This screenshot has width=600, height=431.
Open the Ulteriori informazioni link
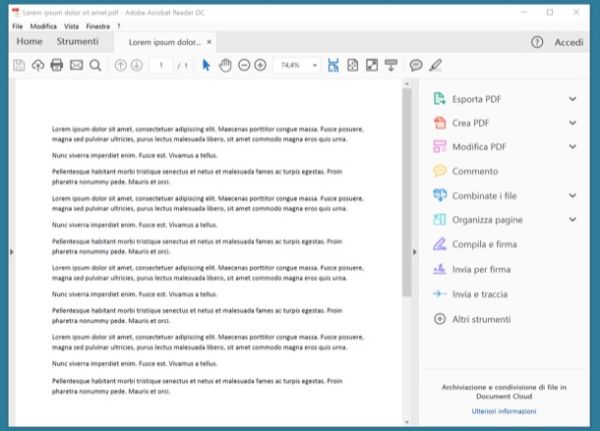505,411
